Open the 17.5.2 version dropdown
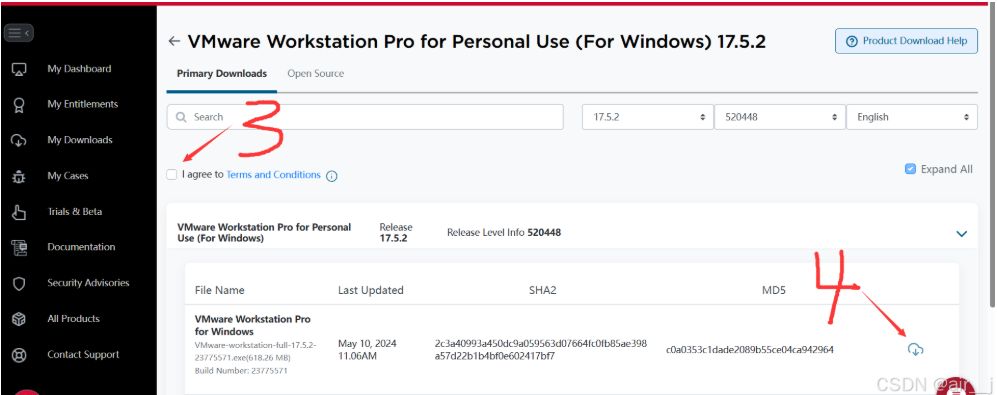 [647, 117]
